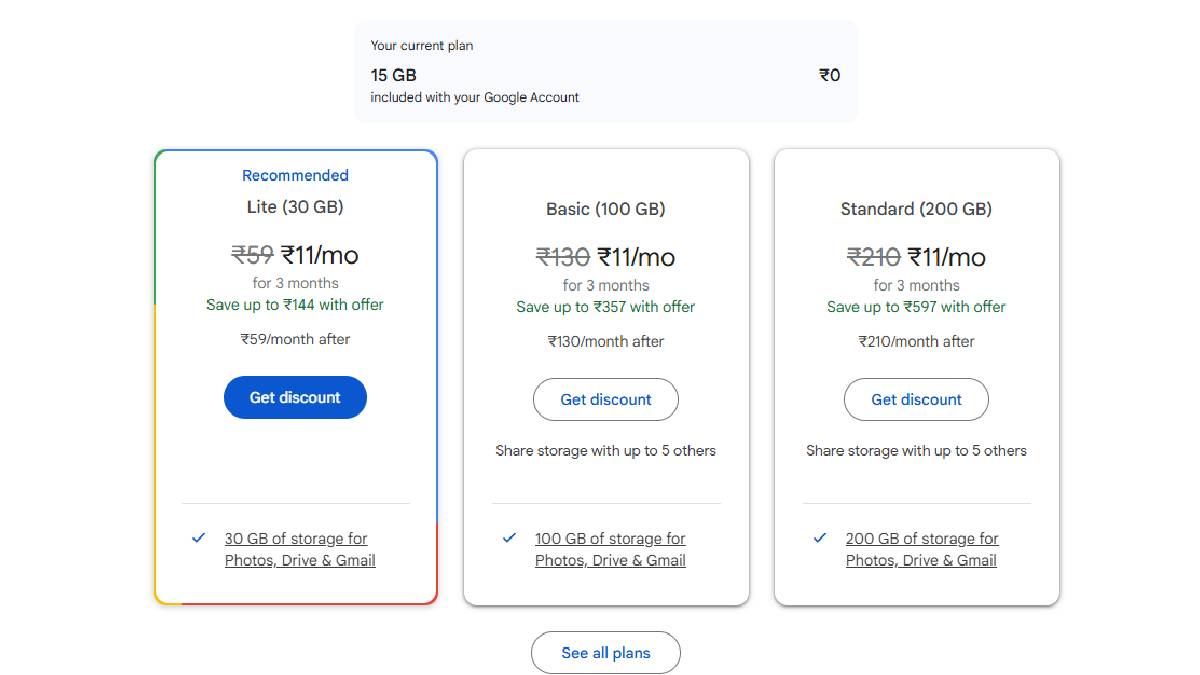This screenshot has height=675, width=1200.
Task: Click the Recommended label on Lite card
Action: [295, 176]
